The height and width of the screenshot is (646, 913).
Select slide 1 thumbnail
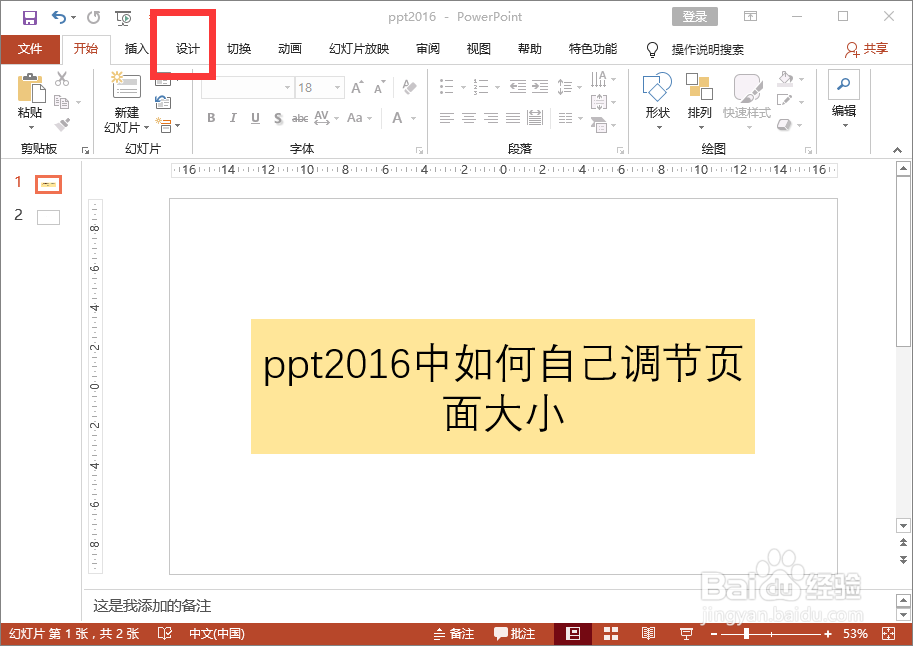pos(48,185)
